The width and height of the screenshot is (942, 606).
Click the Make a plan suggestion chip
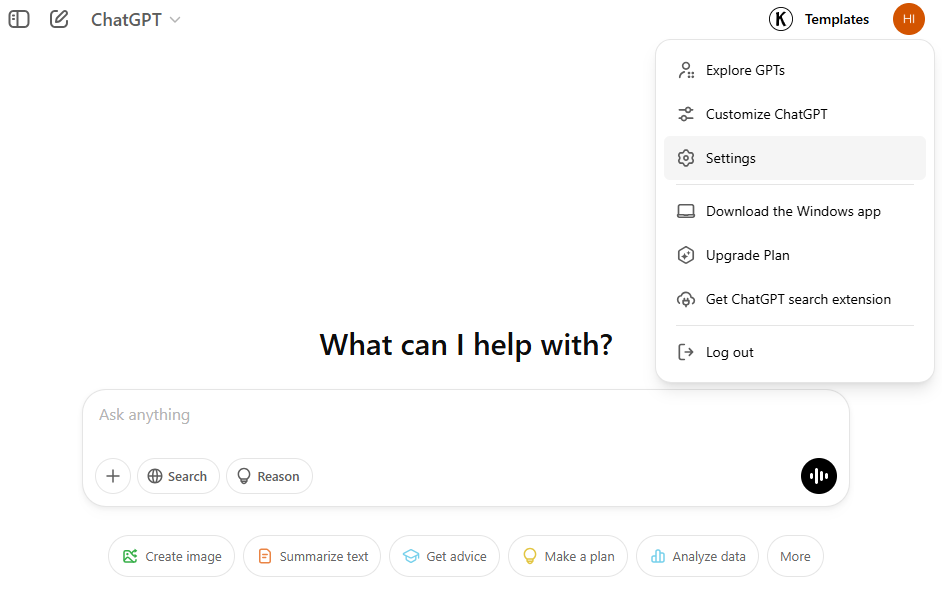[x=568, y=556]
